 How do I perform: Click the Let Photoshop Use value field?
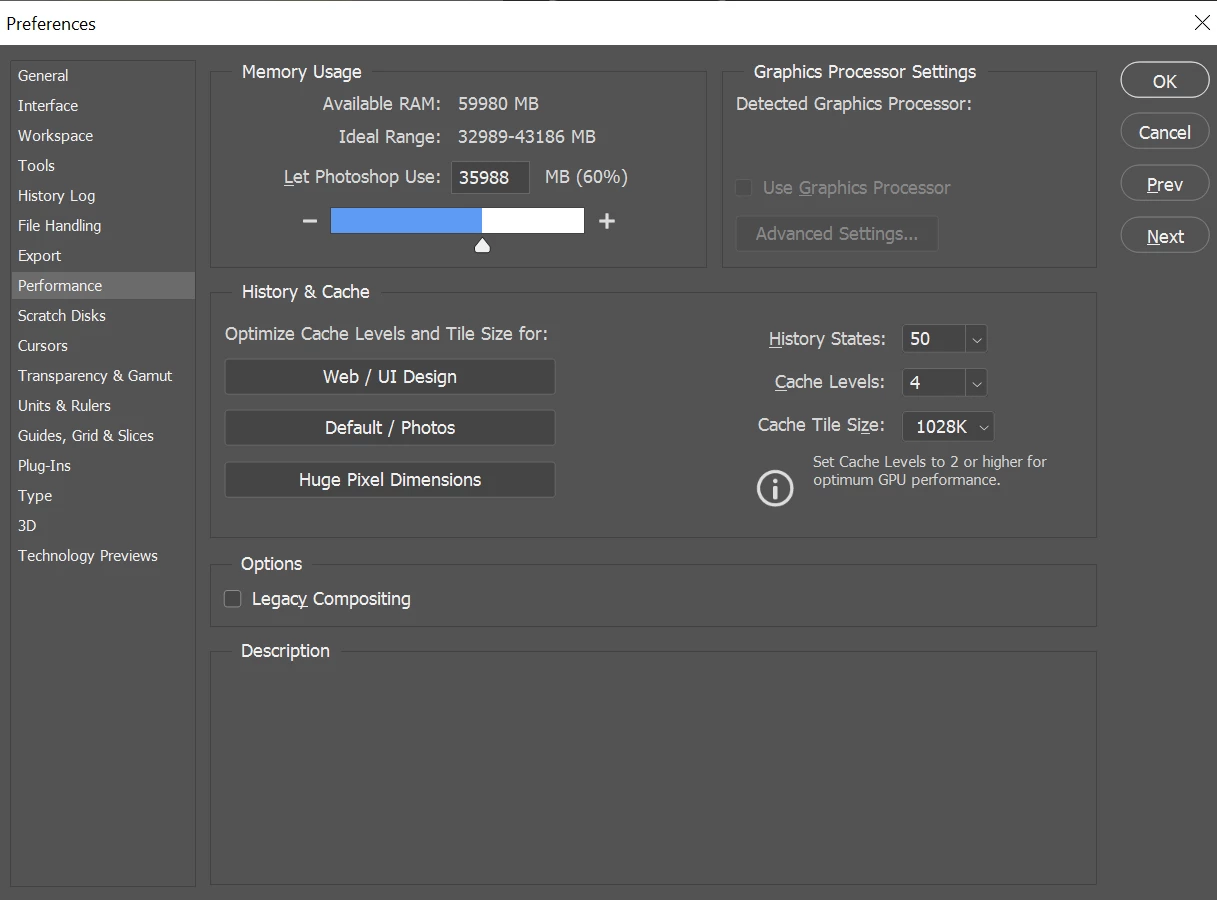[x=490, y=178]
